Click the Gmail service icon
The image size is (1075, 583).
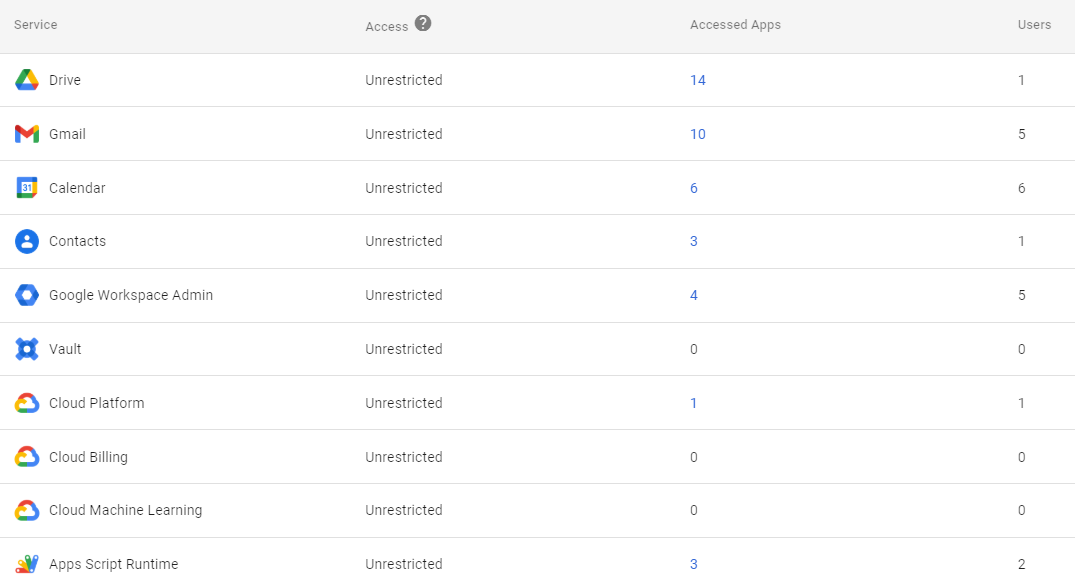[x=26, y=134]
